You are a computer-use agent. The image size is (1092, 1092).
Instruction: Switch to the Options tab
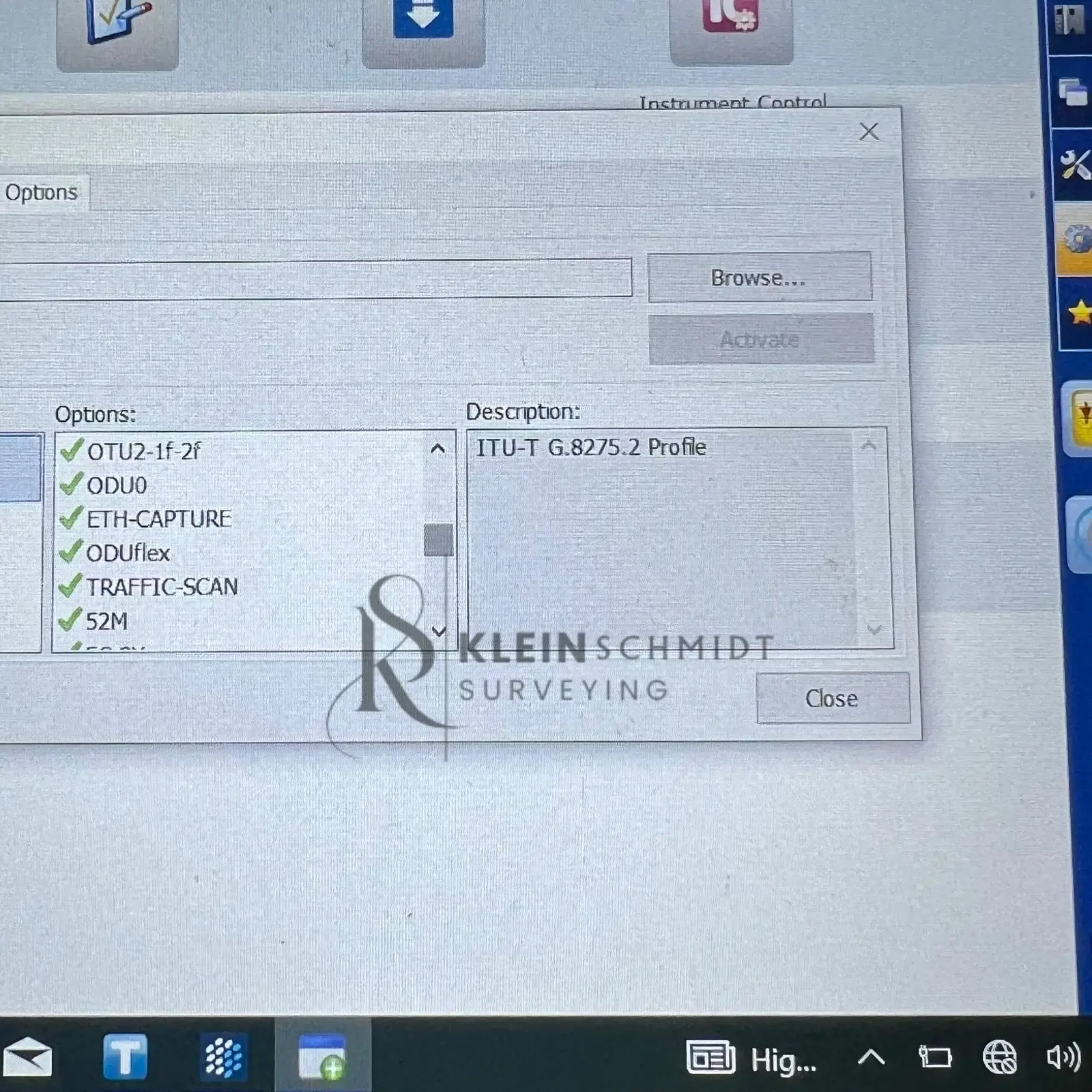click(x=41, y=192)
